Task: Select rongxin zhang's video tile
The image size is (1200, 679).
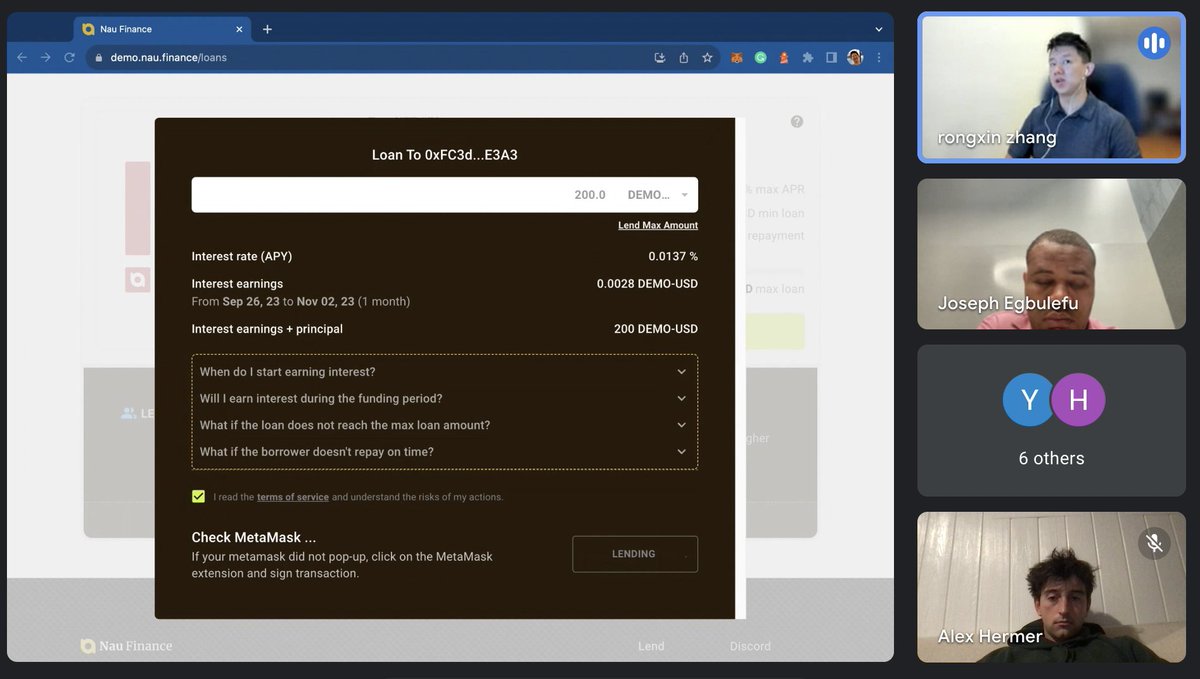Action: [x=1051, y=88]
